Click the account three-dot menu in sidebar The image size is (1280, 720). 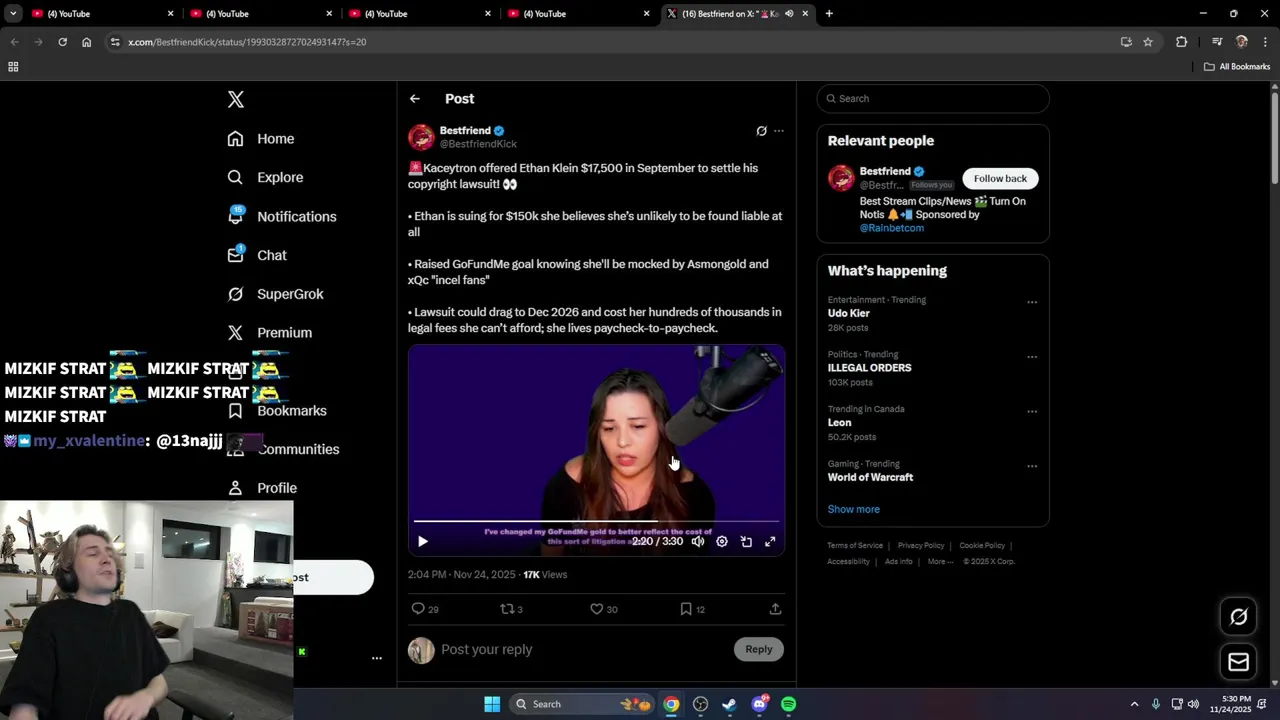[377, 658]
